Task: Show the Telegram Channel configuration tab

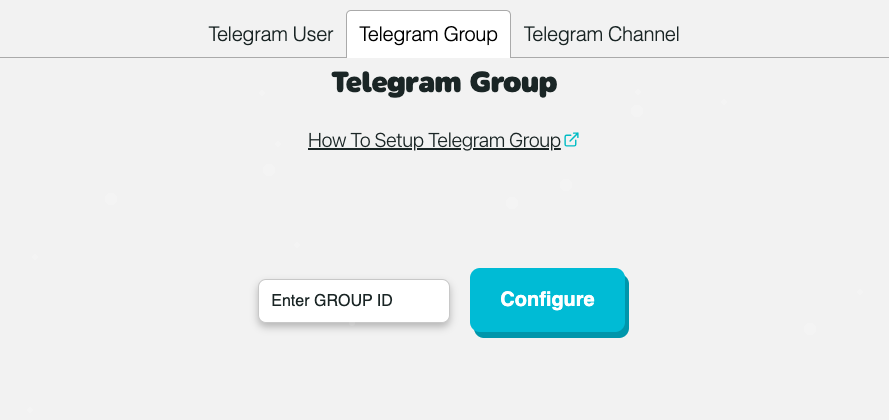Action: tap(601, 34)
